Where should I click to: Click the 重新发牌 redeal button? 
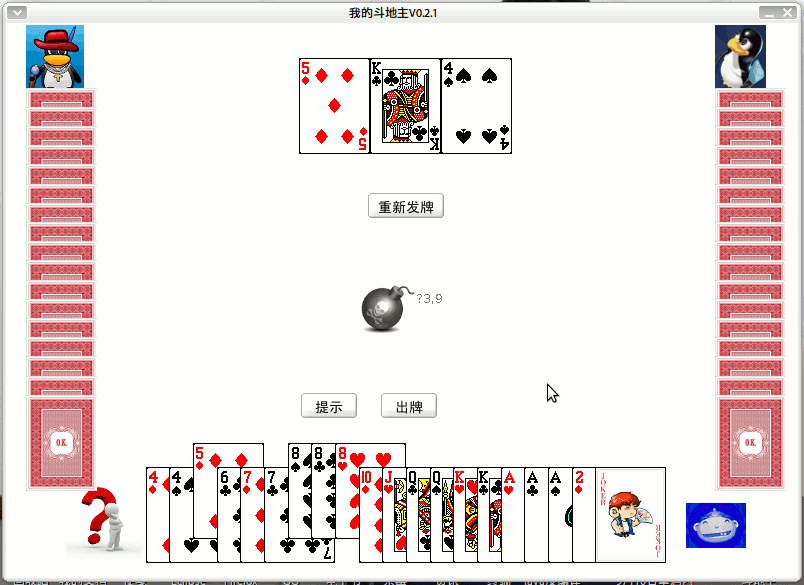(406, 206)
